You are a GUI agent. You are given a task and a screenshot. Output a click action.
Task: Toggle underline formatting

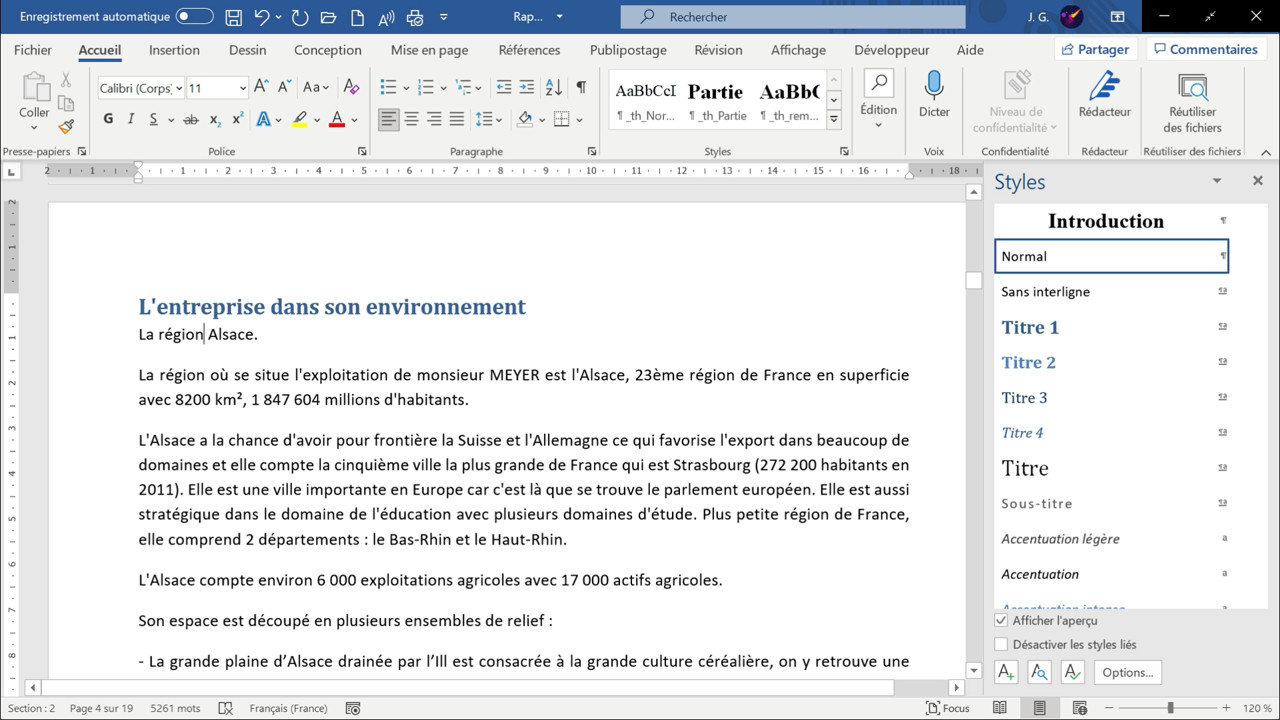point(153,119)
